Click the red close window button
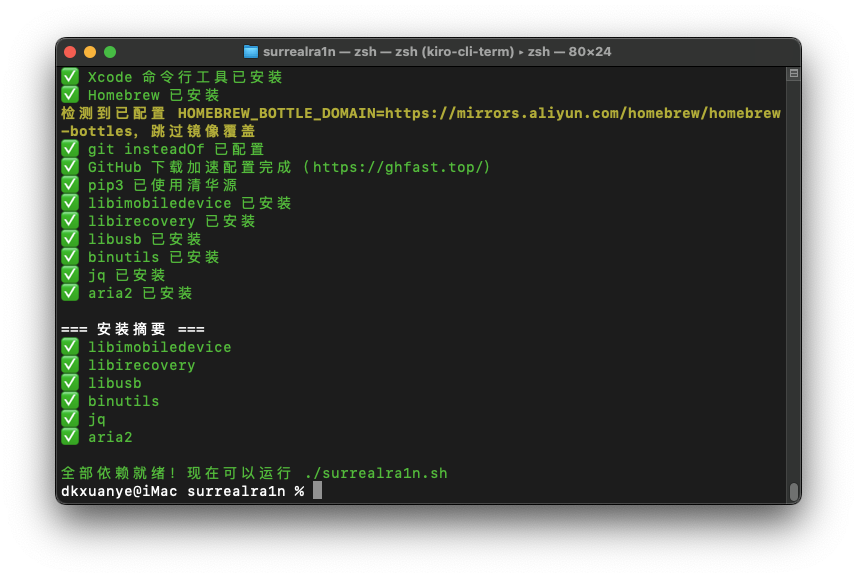Image resolution: width=857 pixels, height=578 pixels. 70,52
